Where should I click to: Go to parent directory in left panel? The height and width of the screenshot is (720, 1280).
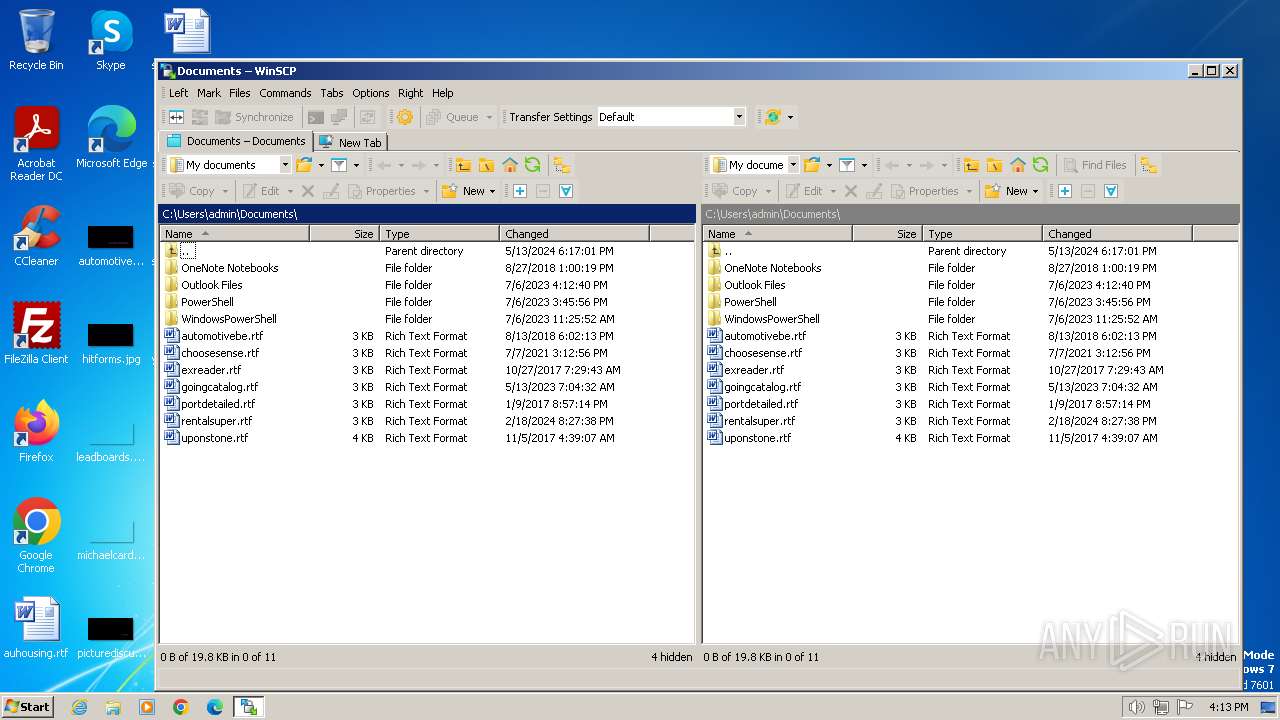[463, 165]
